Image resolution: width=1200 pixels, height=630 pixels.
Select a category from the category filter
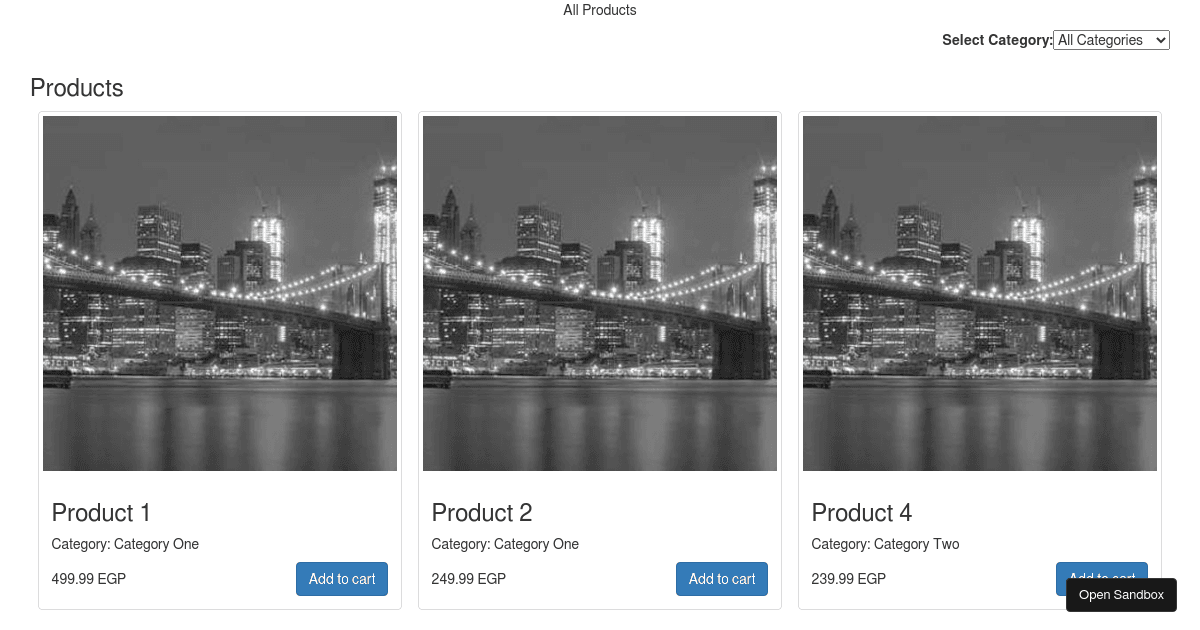coord(1111,40)
